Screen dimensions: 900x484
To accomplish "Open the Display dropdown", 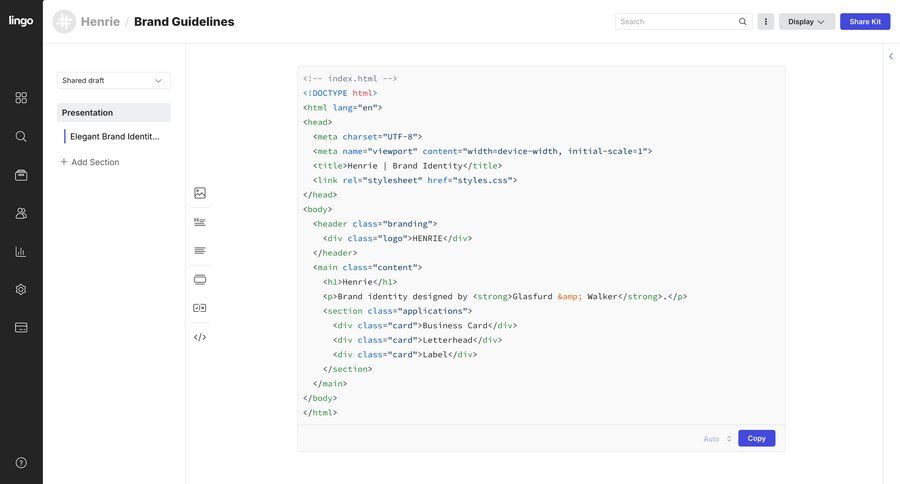I will tap(806, 22).
